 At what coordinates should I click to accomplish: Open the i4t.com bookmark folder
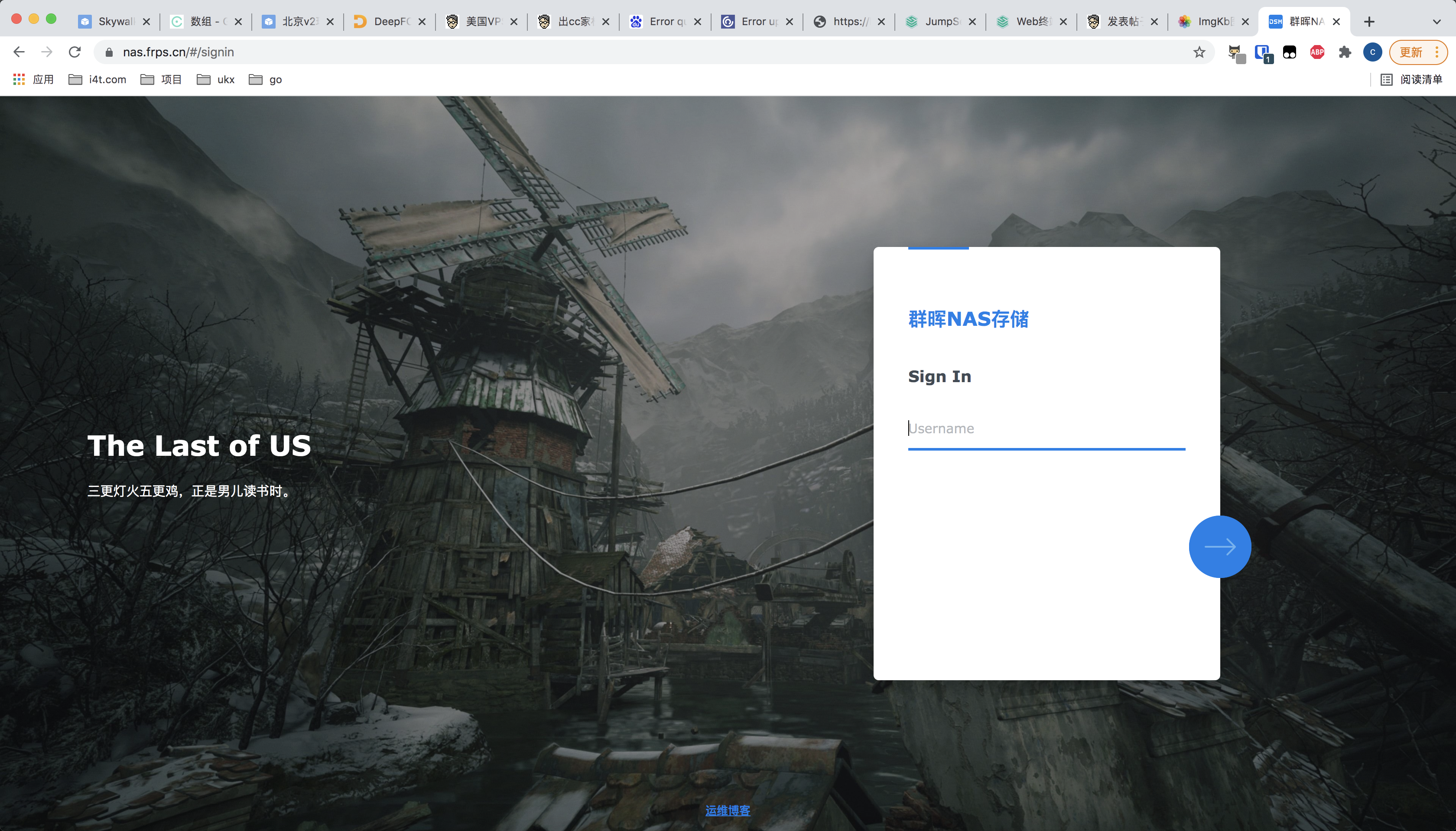(x=97, y=79)
